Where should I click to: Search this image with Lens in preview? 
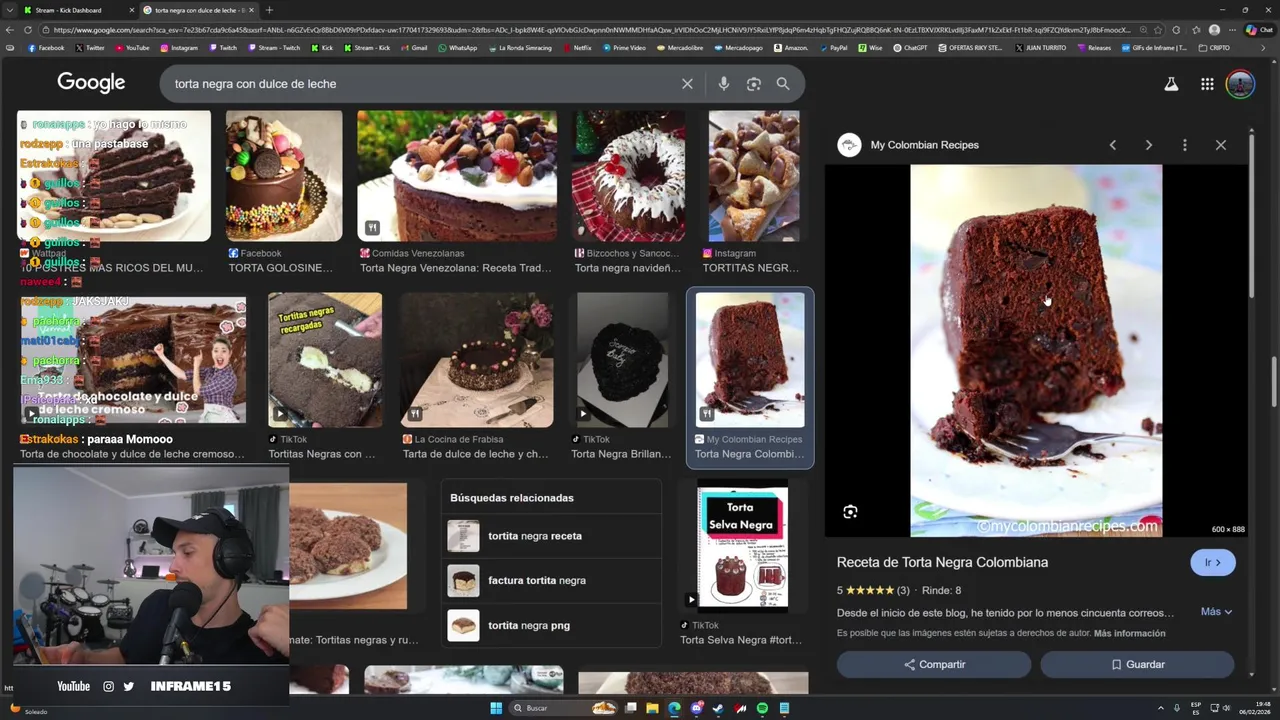pos(850,512)
